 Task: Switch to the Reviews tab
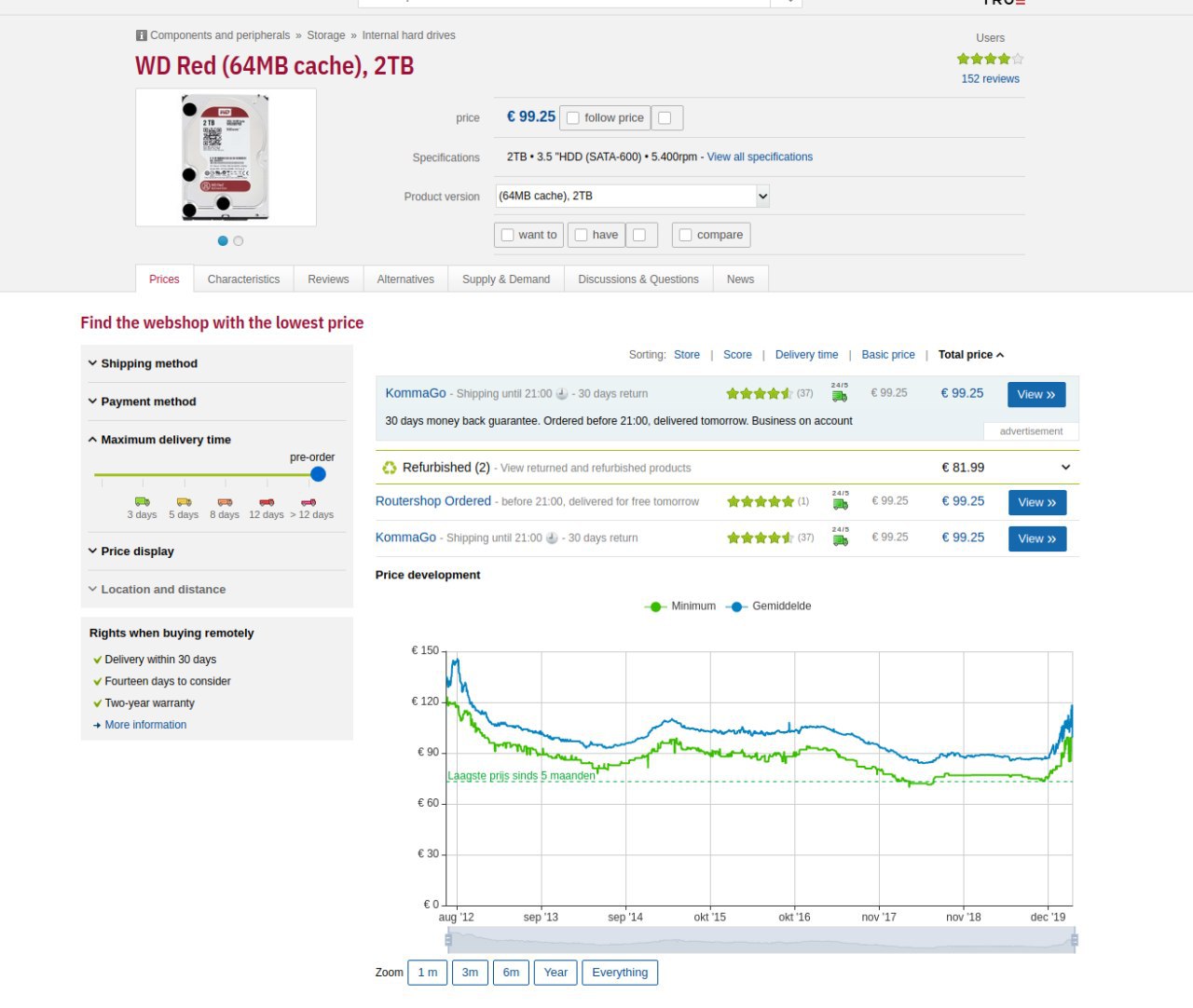[328, 279]
